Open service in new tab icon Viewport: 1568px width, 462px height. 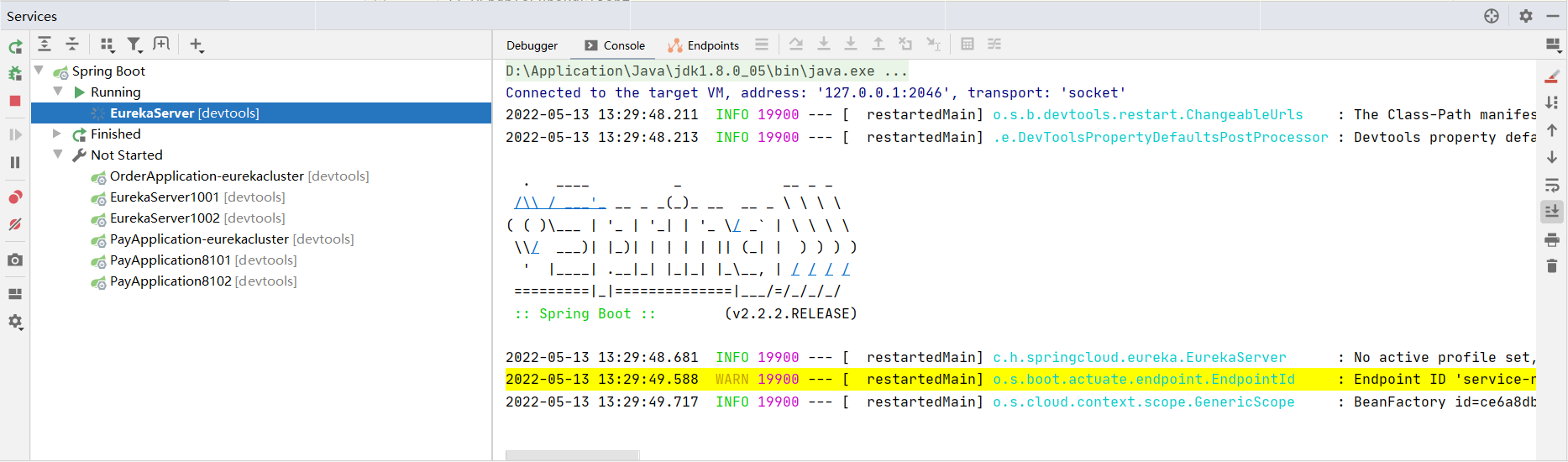(161, 45)
